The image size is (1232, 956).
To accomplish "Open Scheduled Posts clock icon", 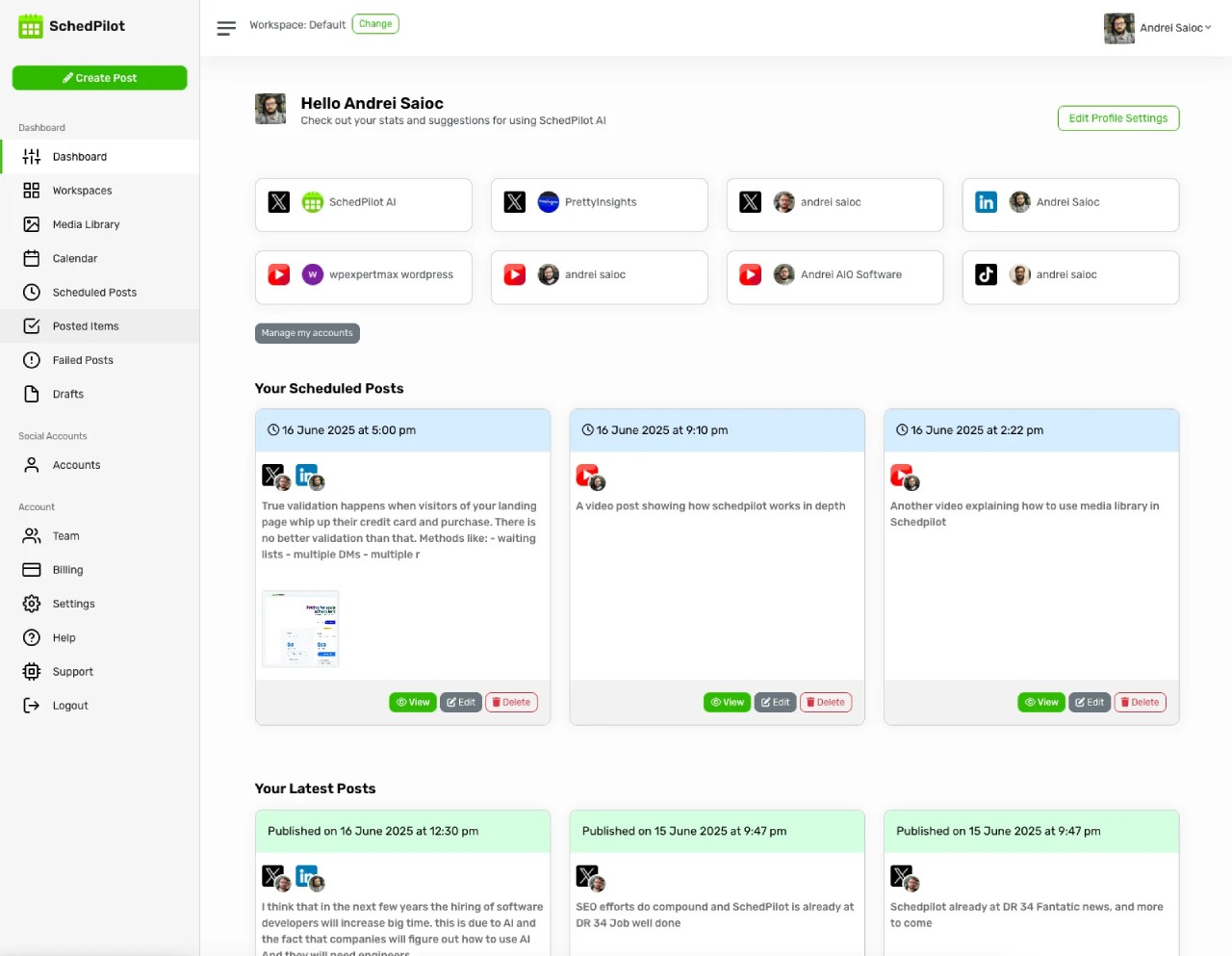I will point(32,292).
